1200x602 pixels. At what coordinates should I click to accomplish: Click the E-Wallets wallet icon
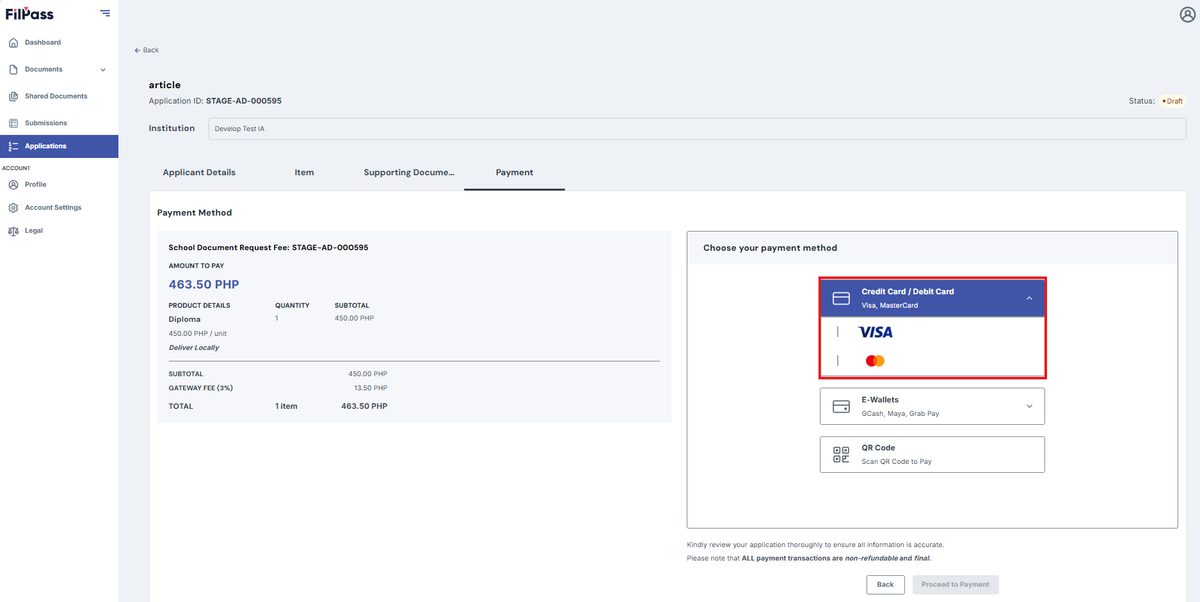point(841,406)
